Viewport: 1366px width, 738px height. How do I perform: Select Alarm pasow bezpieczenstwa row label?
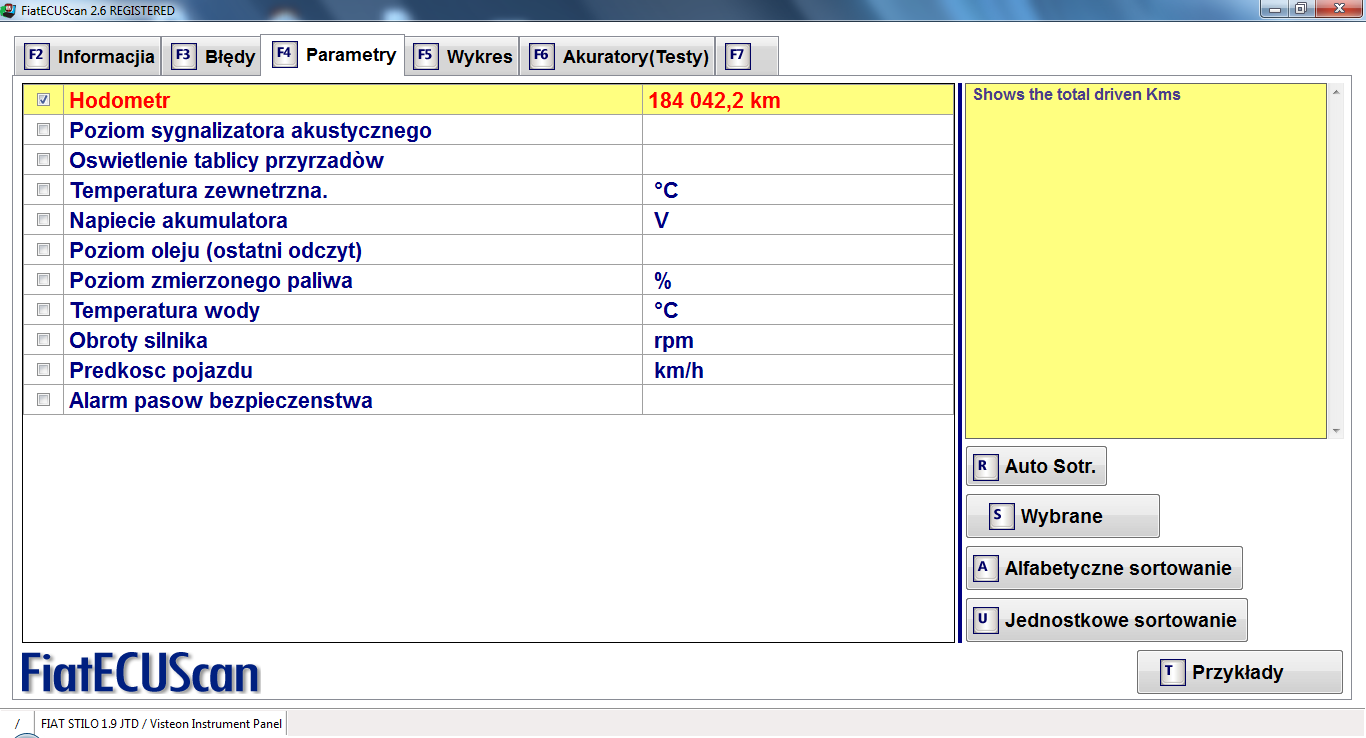(x=221, y=400)
